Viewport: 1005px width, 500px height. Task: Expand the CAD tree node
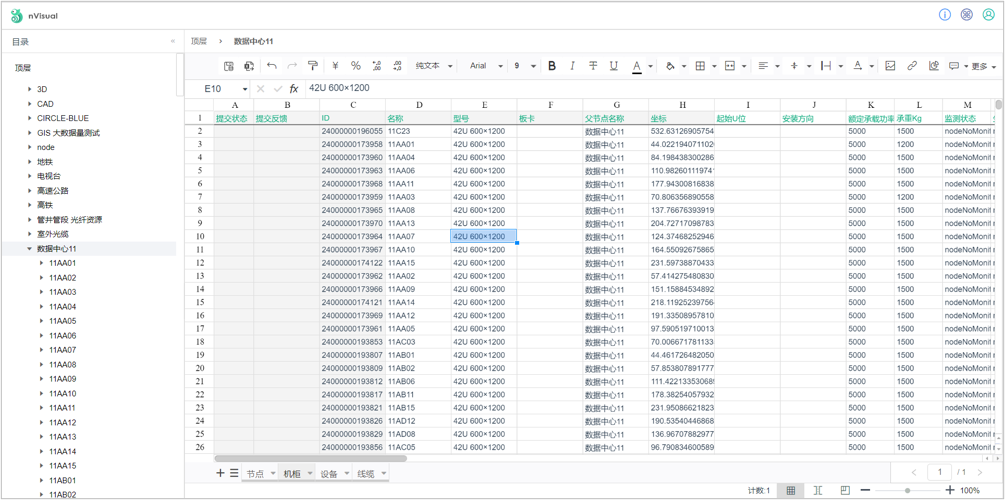click(29, 103)
